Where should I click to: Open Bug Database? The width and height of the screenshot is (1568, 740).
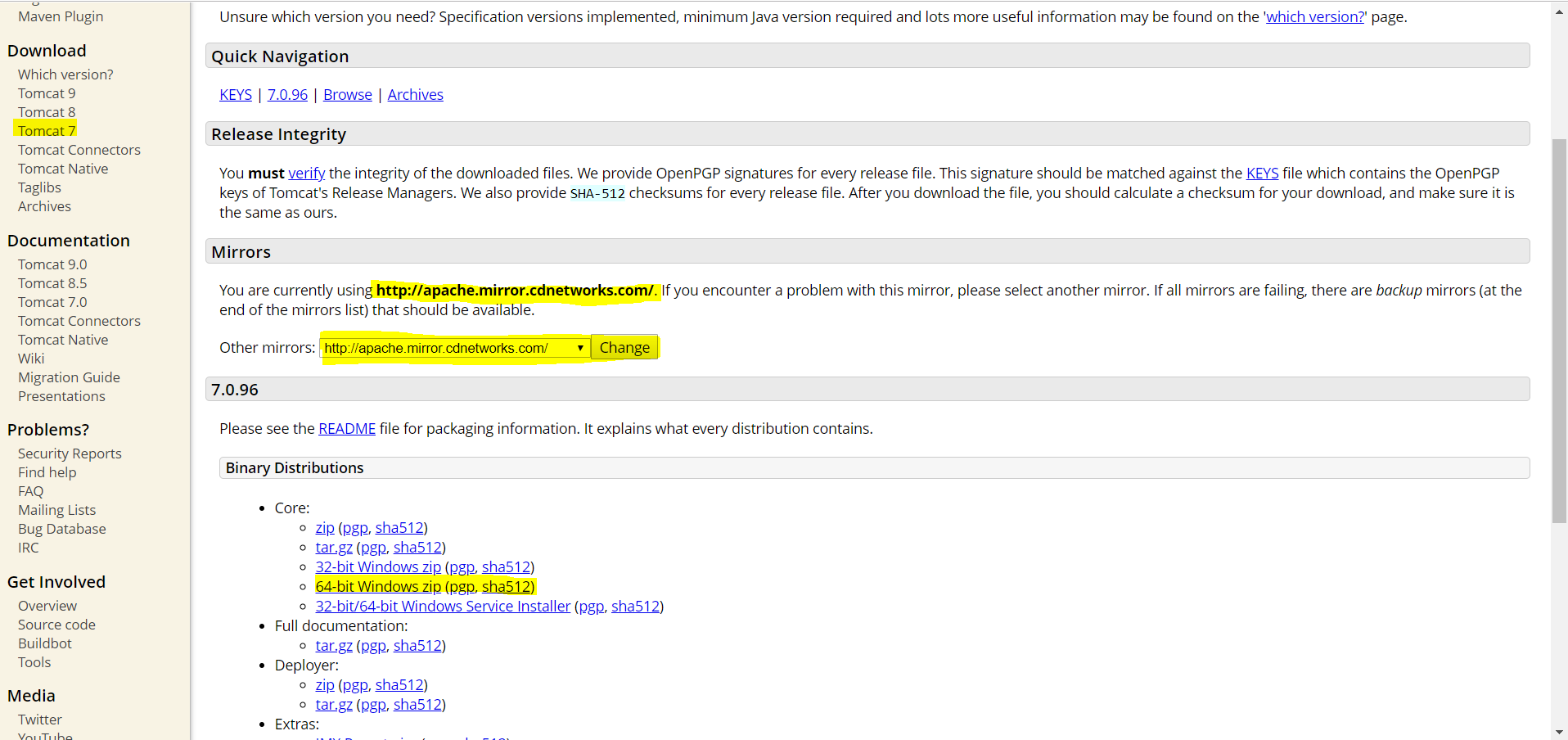[x=62, y=529]
